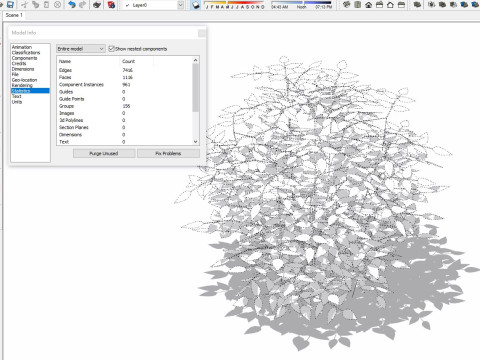
Task: Click the Purge Unused button
Action: [x=104, y=153]
